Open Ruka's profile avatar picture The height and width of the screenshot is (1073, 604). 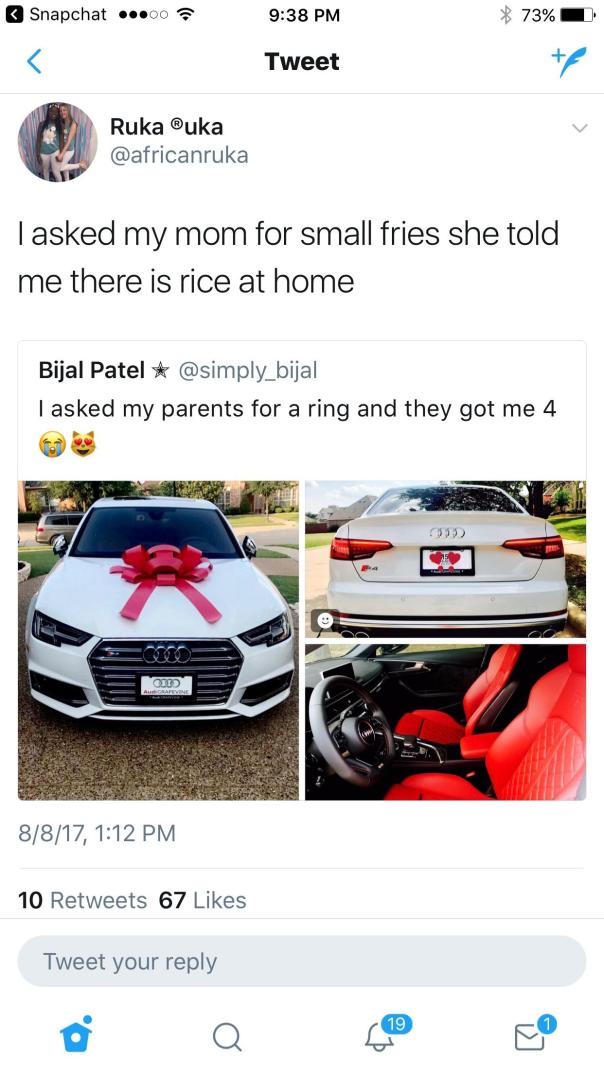click(x=57, y=142)
